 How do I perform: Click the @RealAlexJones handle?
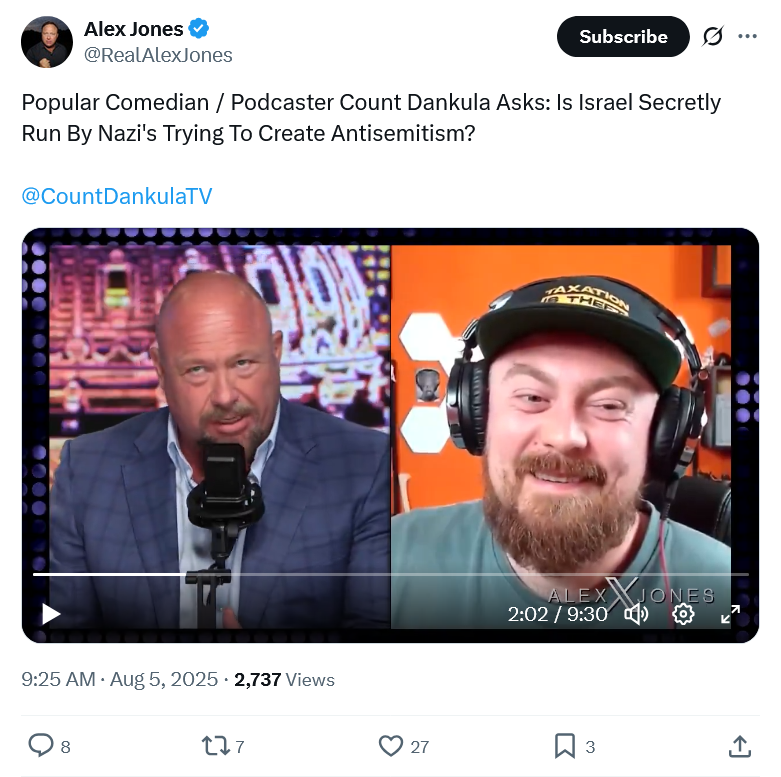pyautogui.click(x=158, y=55)
